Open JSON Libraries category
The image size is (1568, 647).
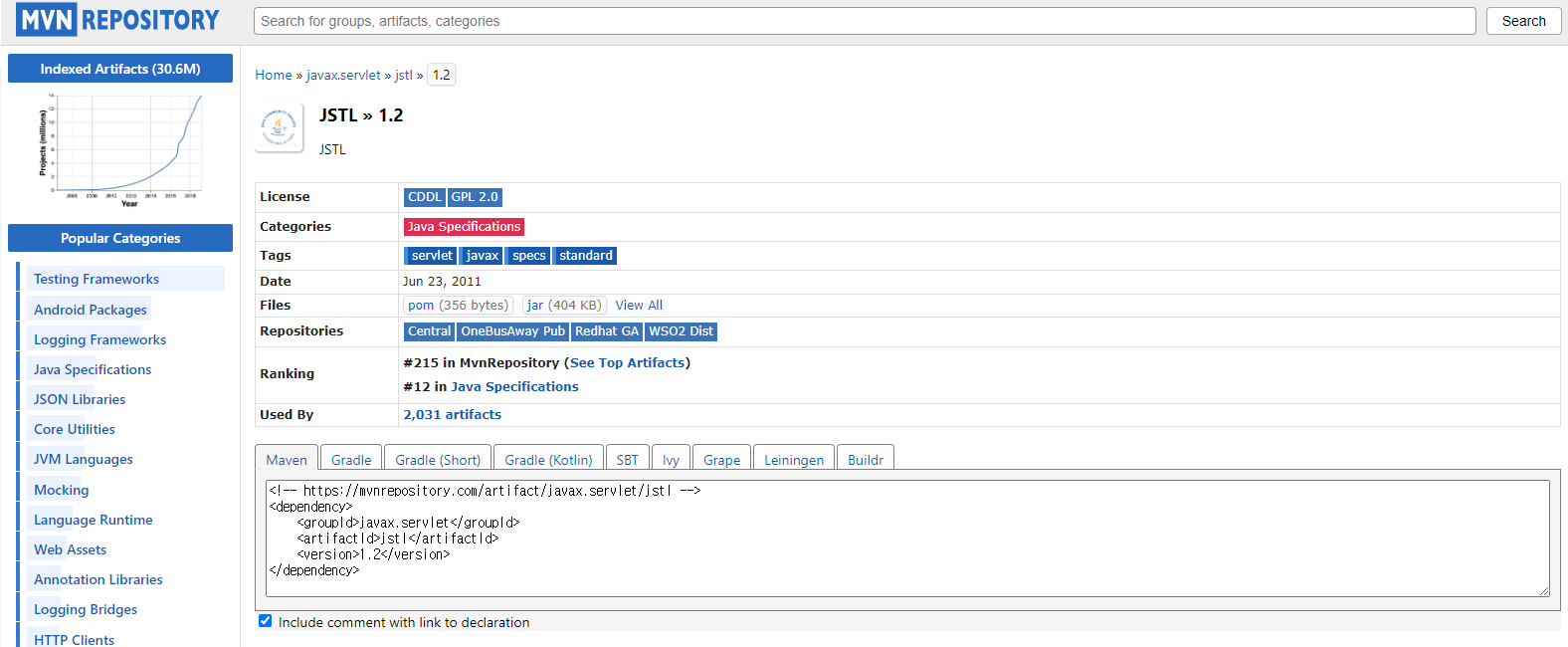coord(80,399)
